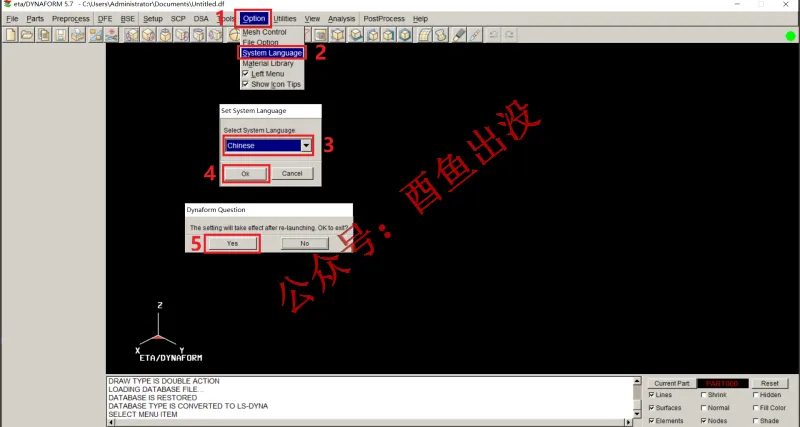Uncheck the Lines checkbox
Viewport: 800px width, 427px height.
pos(652,395)
